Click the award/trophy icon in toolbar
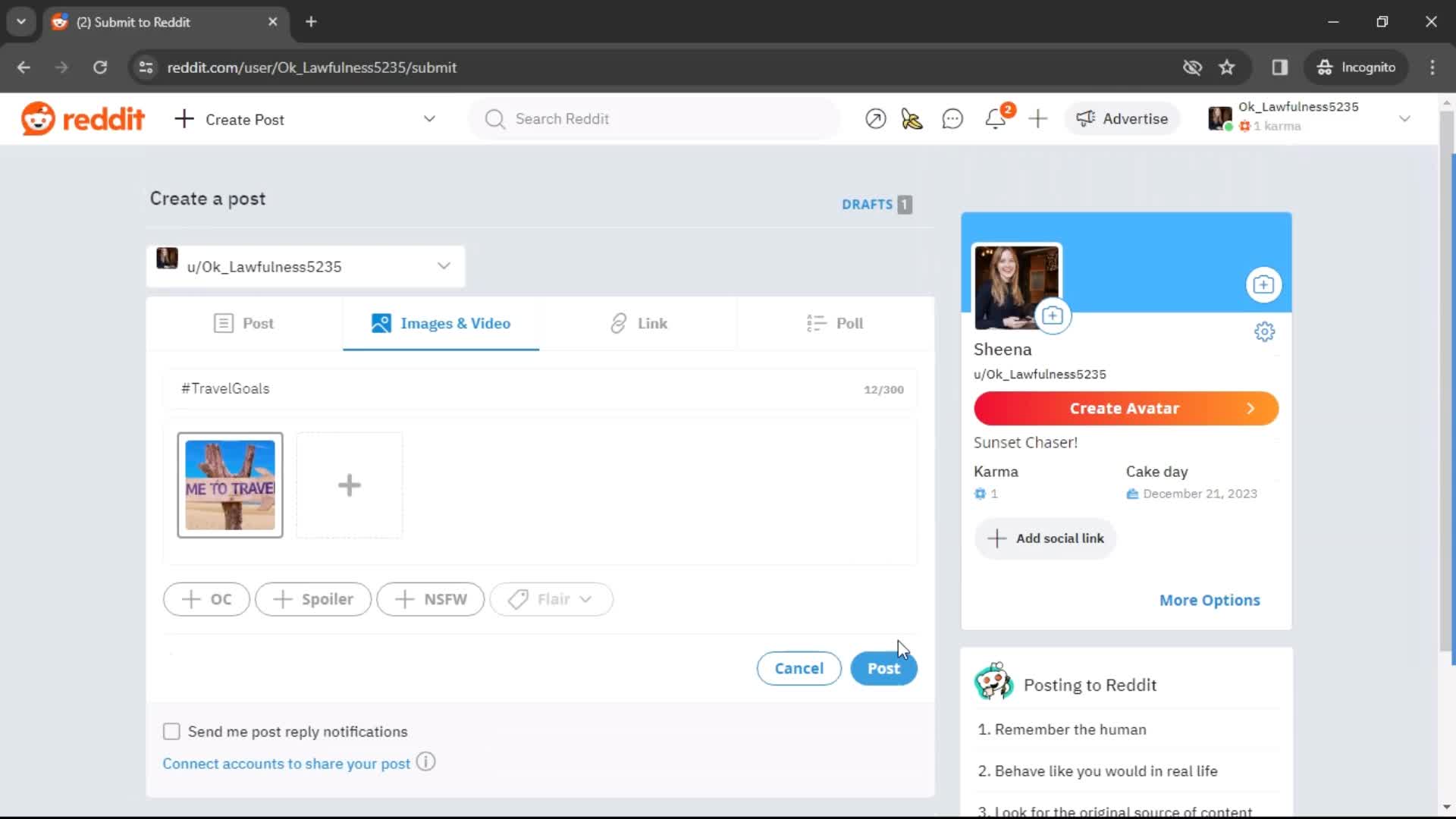The image size is (1456, 819). (912, 118)
